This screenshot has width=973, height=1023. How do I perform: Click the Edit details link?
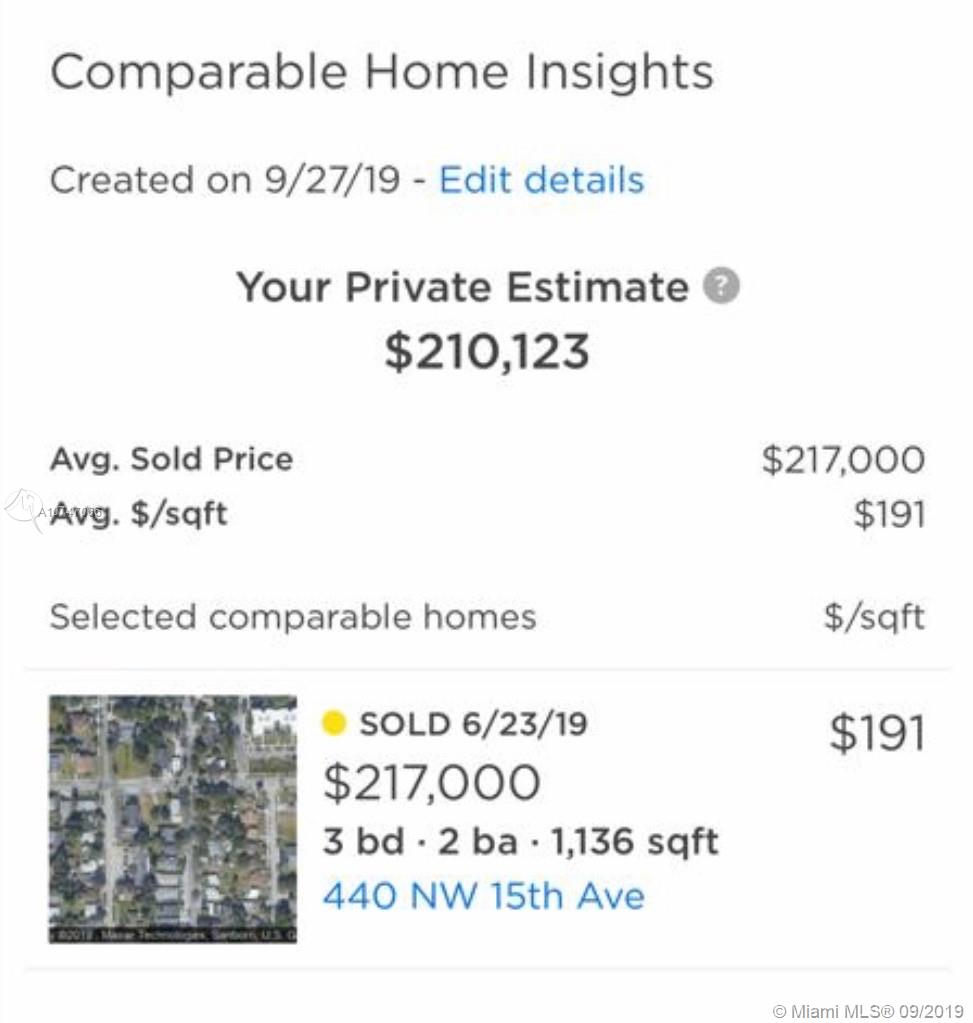tap(541, 180)
